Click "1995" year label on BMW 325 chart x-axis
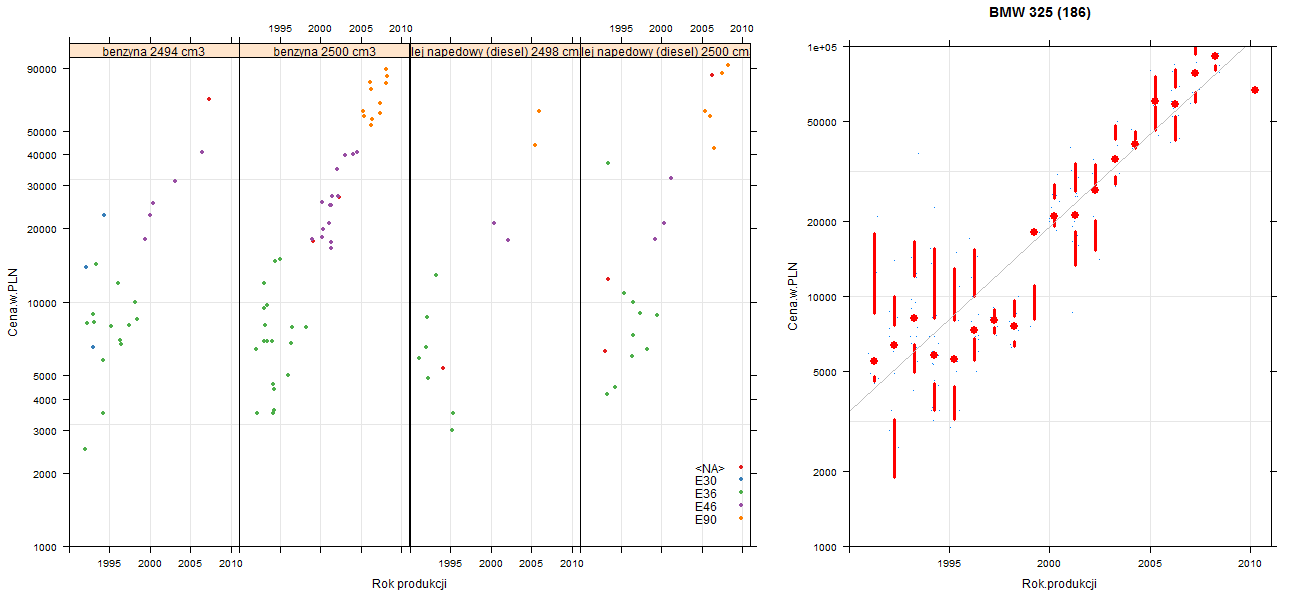 (x=949, y=564)
